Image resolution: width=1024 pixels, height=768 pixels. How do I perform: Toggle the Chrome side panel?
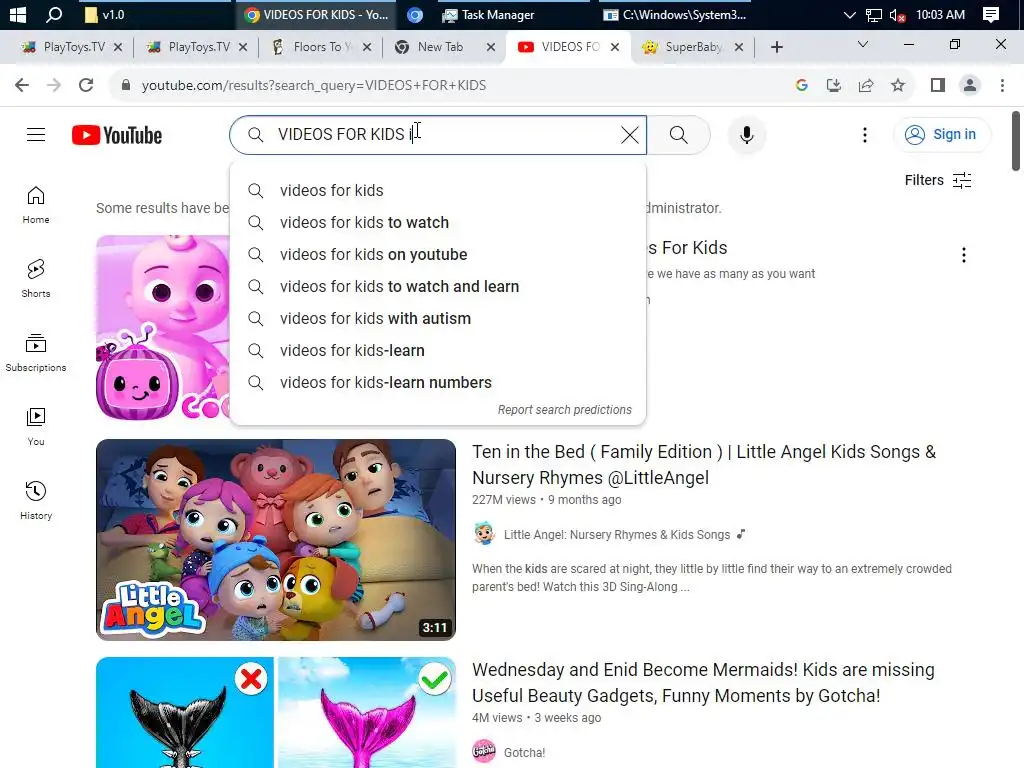937,85
